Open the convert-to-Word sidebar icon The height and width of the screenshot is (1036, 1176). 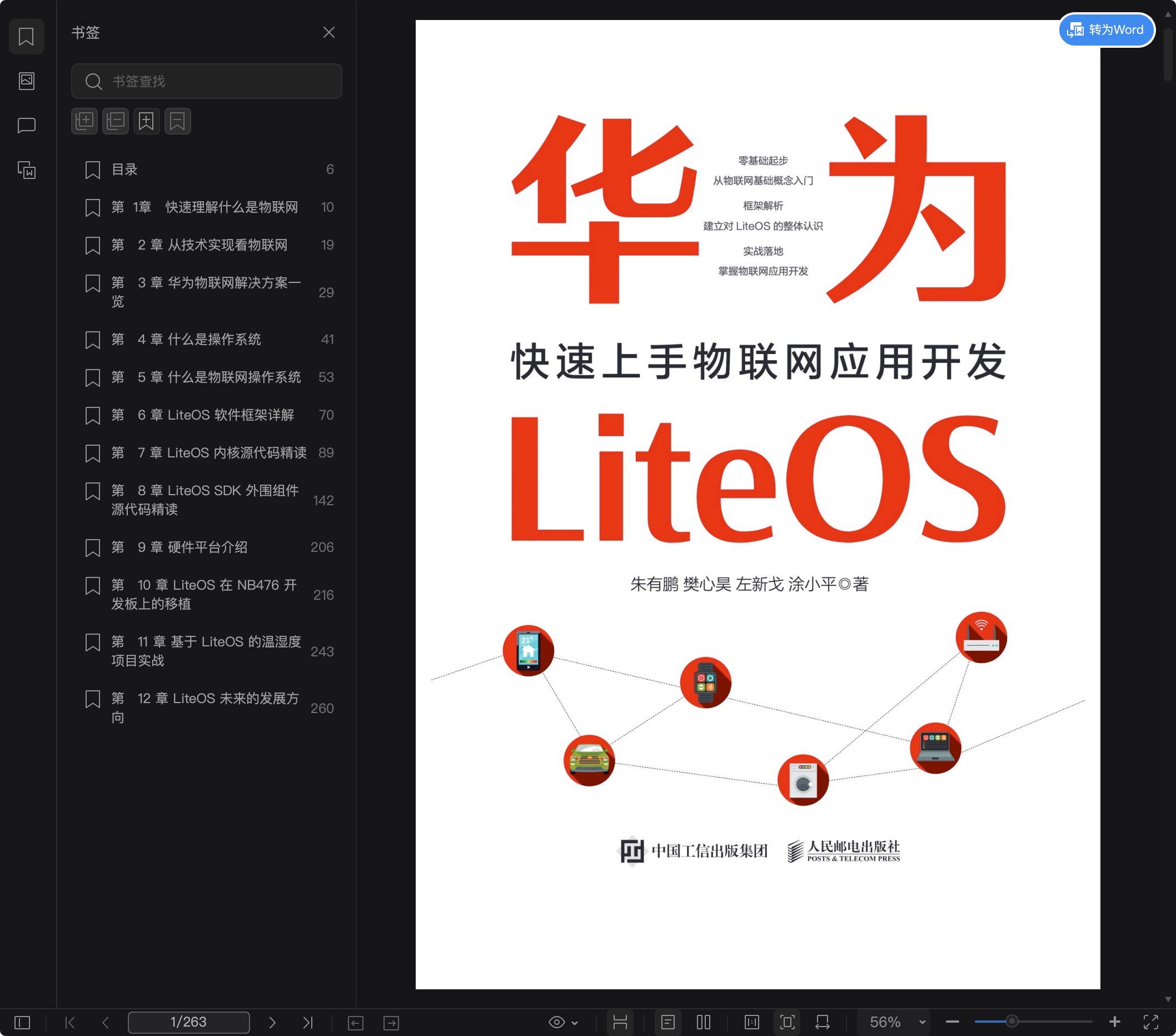(27, 170)
